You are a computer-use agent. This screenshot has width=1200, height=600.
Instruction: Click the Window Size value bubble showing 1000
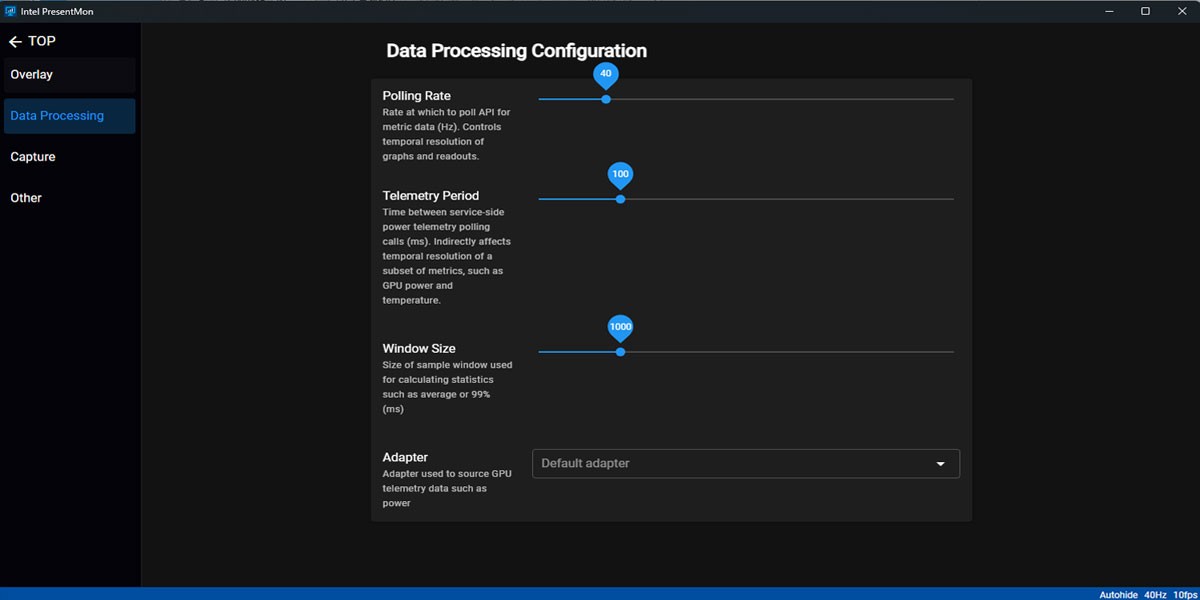620,327
